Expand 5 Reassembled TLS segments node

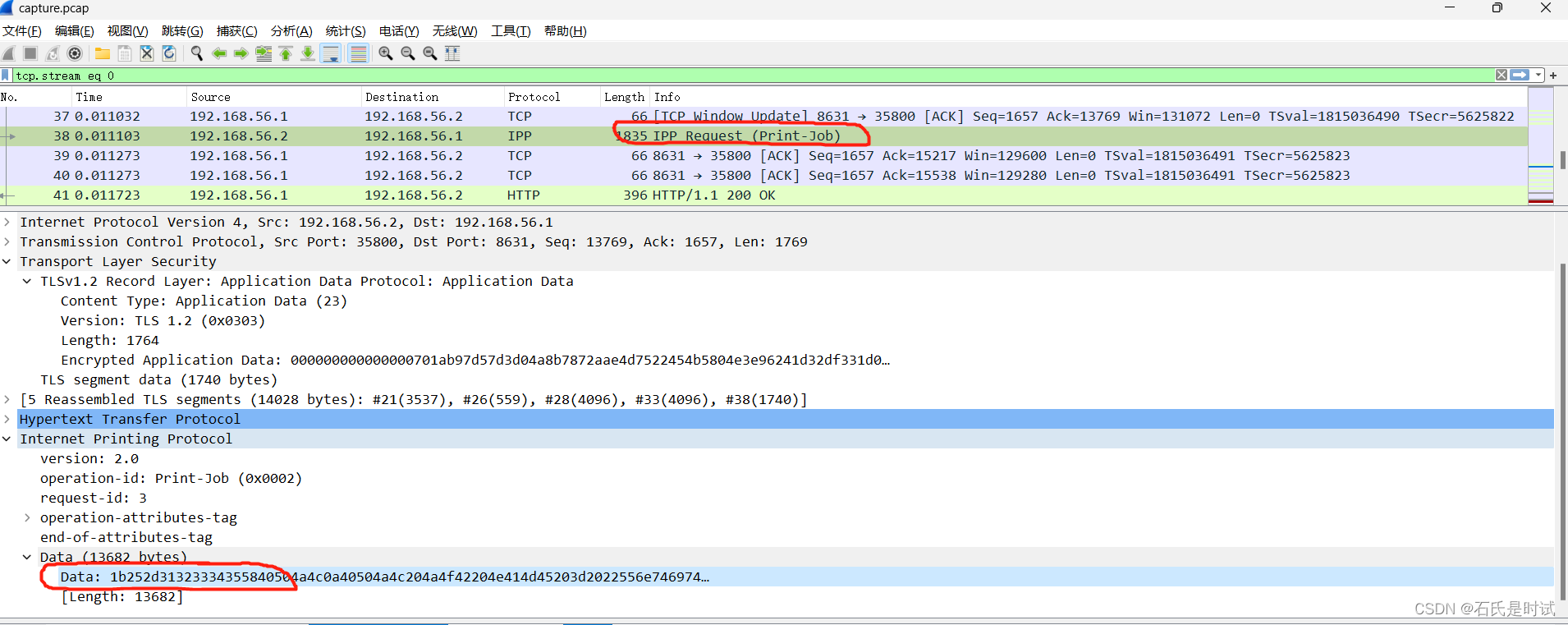[7, 399]
